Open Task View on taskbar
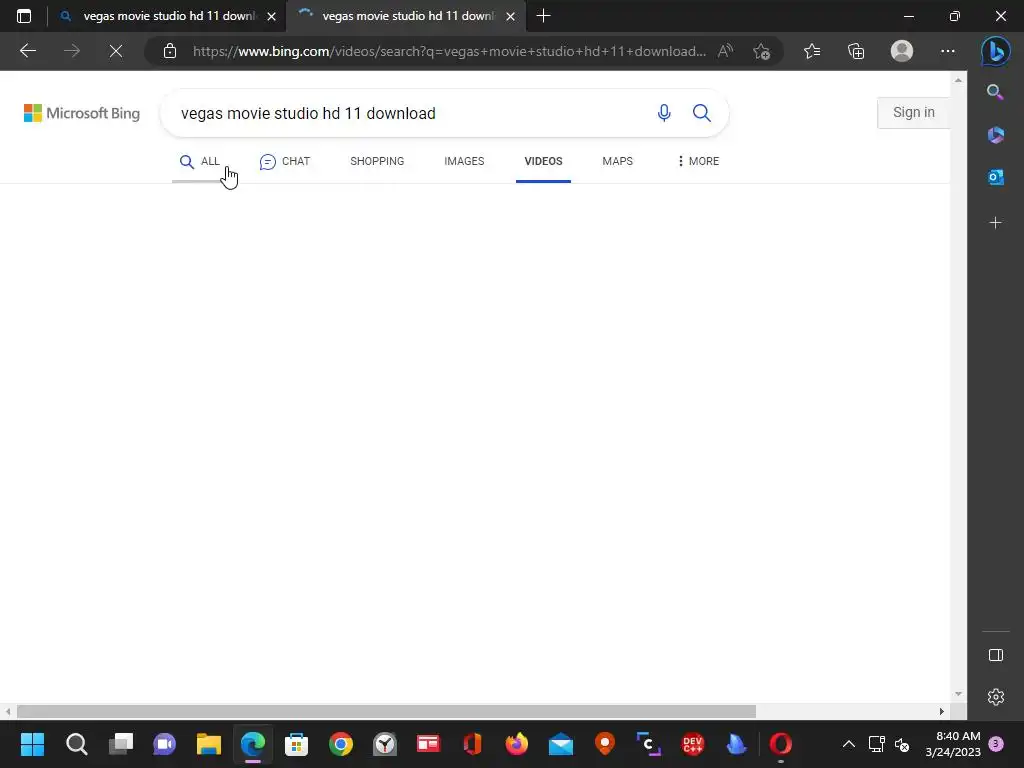1024x768 pixels. (120, 744)
